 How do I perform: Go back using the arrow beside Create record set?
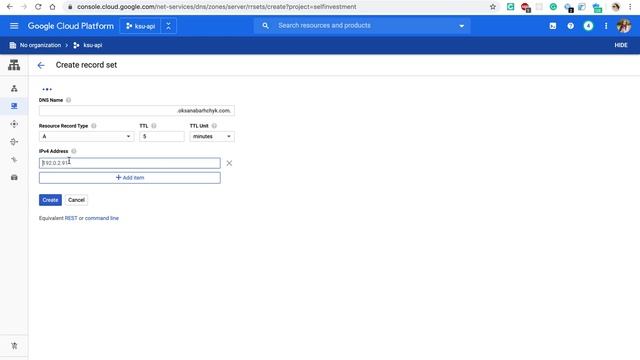(x=41, y=65)
